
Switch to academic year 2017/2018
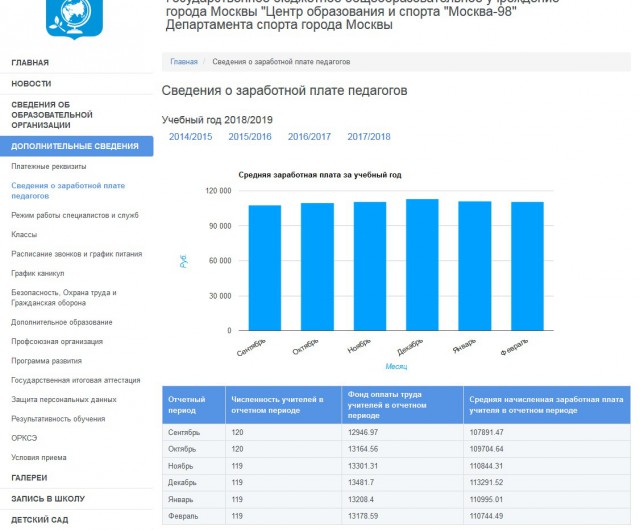pos(369,137)
